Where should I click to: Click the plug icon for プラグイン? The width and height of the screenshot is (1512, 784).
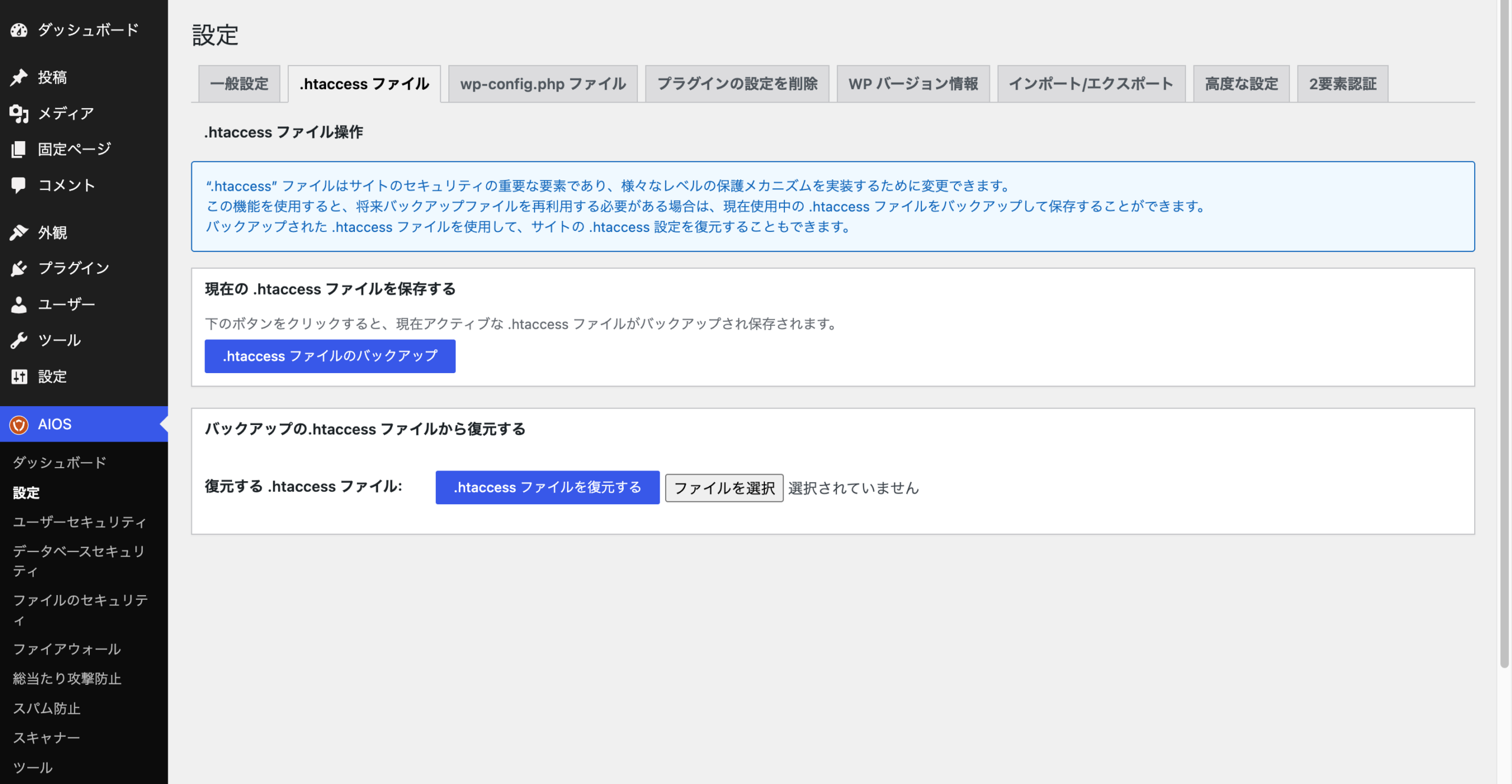[19, 269]
